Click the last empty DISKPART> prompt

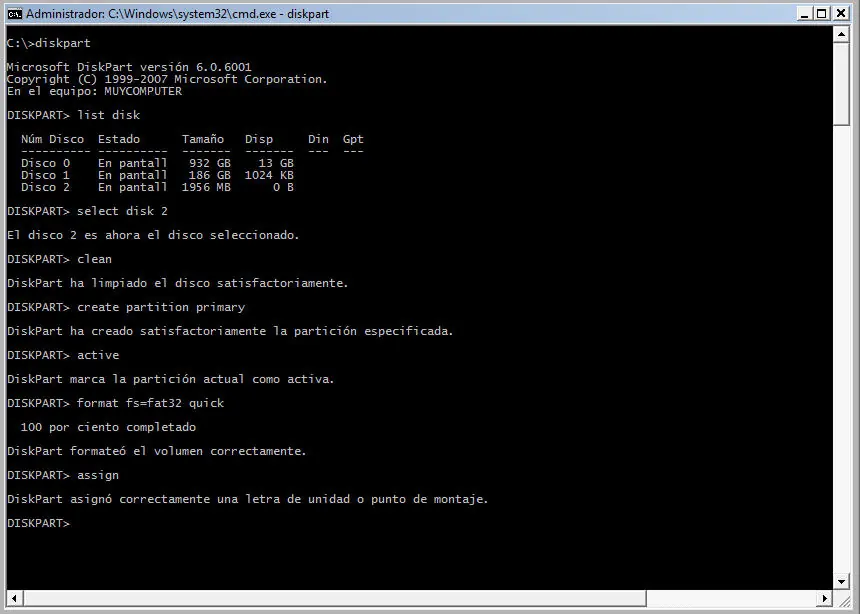point(38,523)
